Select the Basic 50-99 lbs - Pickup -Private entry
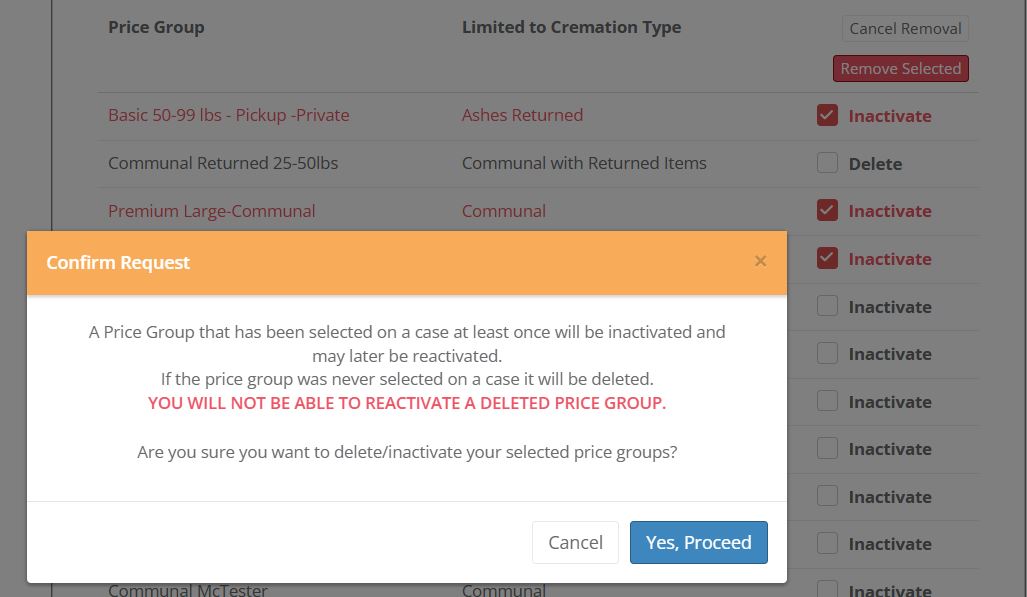The image size is (1027, 597). click(228, 115)
